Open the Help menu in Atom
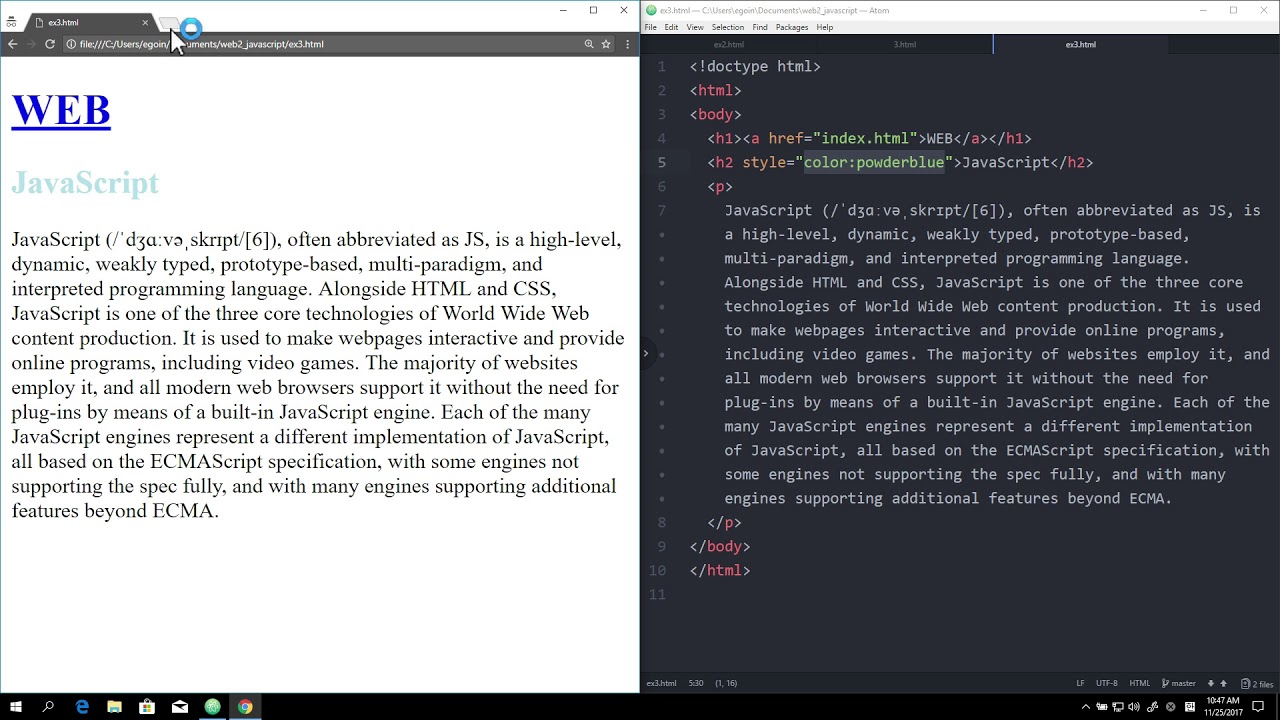 coord(824,27)
